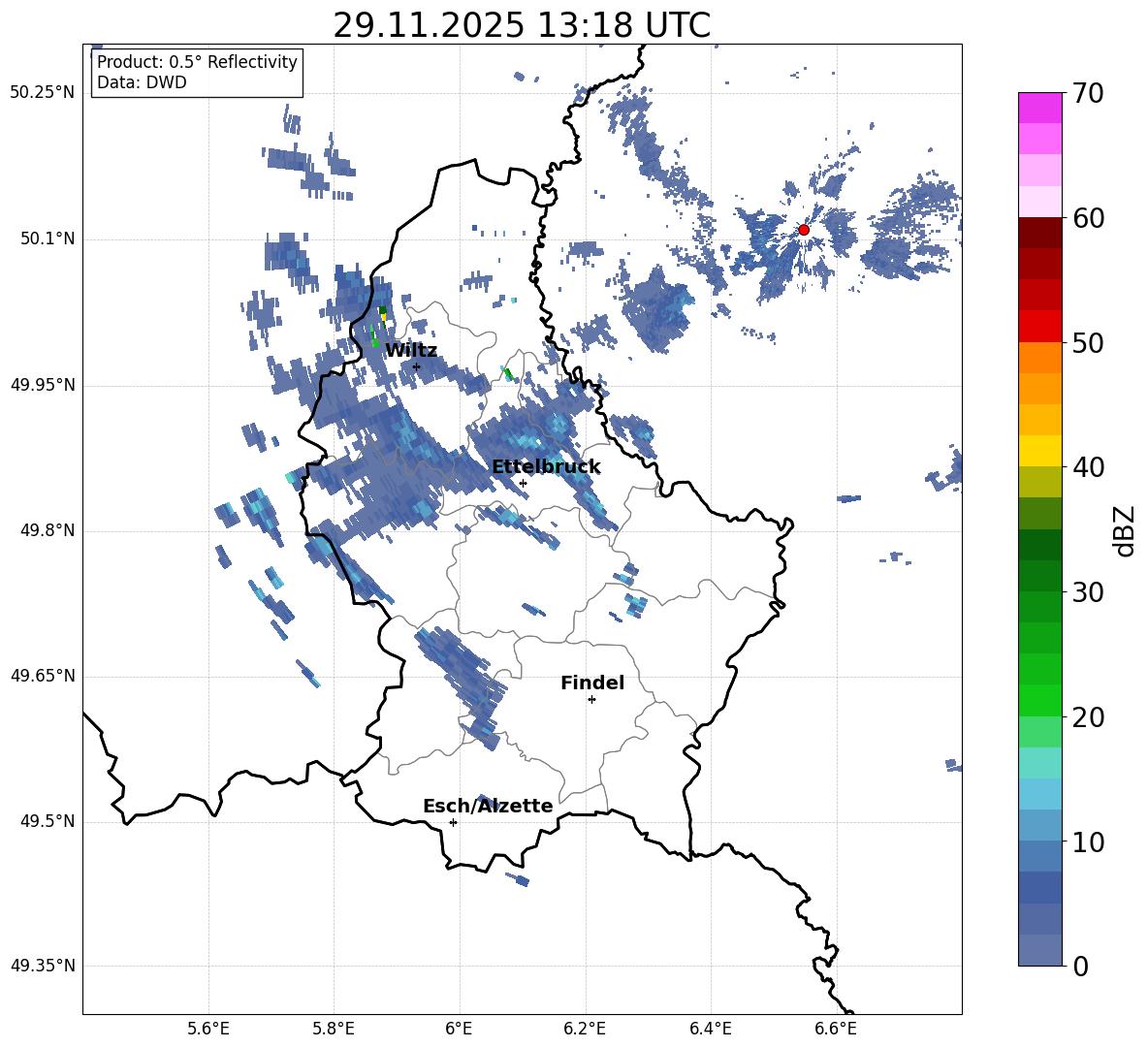Image resolution: width=1148 pixels, height=1048 pixels.
Task: Click the dBZ colorbar axis label
Action: pos(1124,530)
